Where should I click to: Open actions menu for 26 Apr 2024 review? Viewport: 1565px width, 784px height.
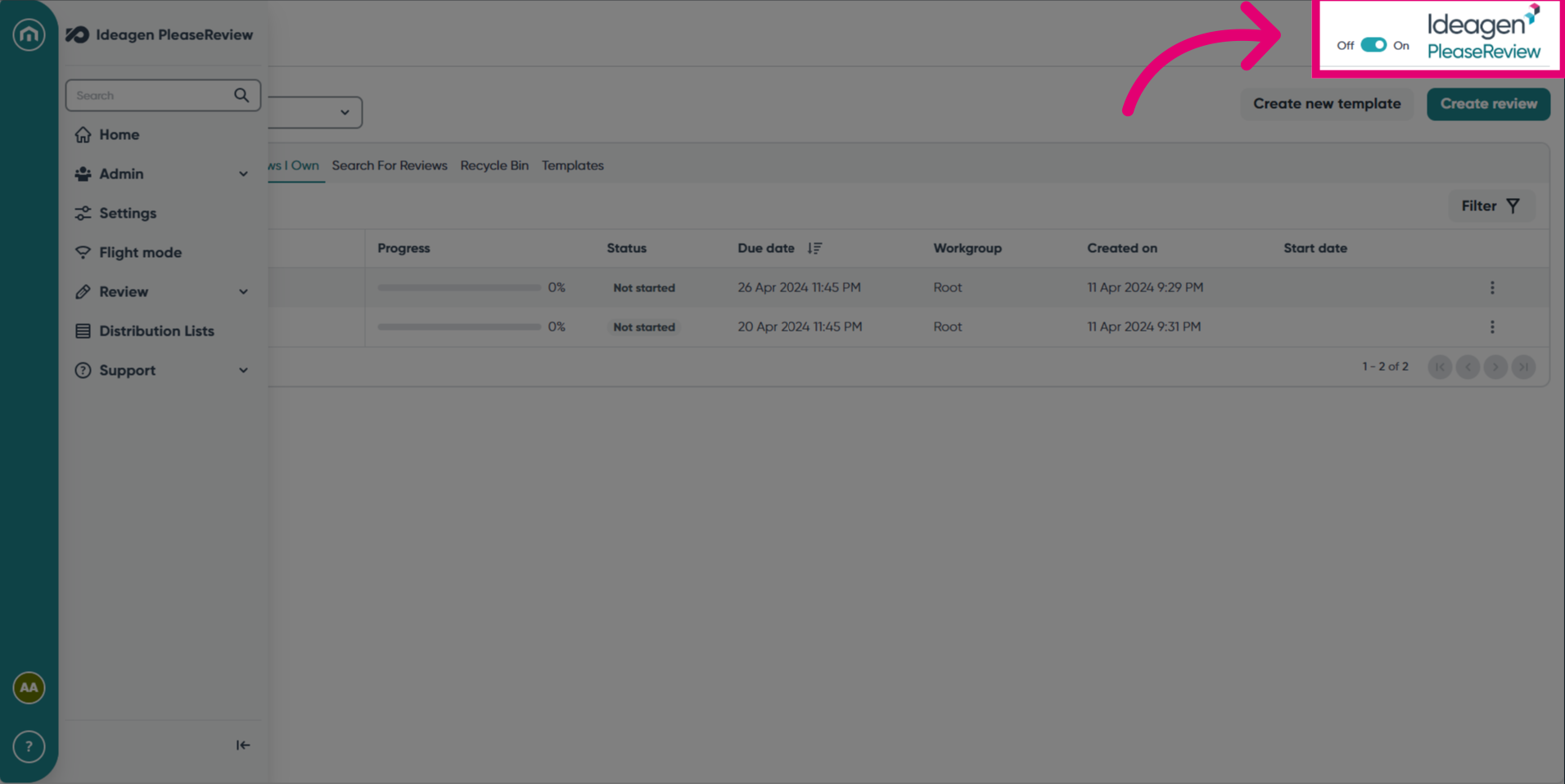pos(1492,287)
